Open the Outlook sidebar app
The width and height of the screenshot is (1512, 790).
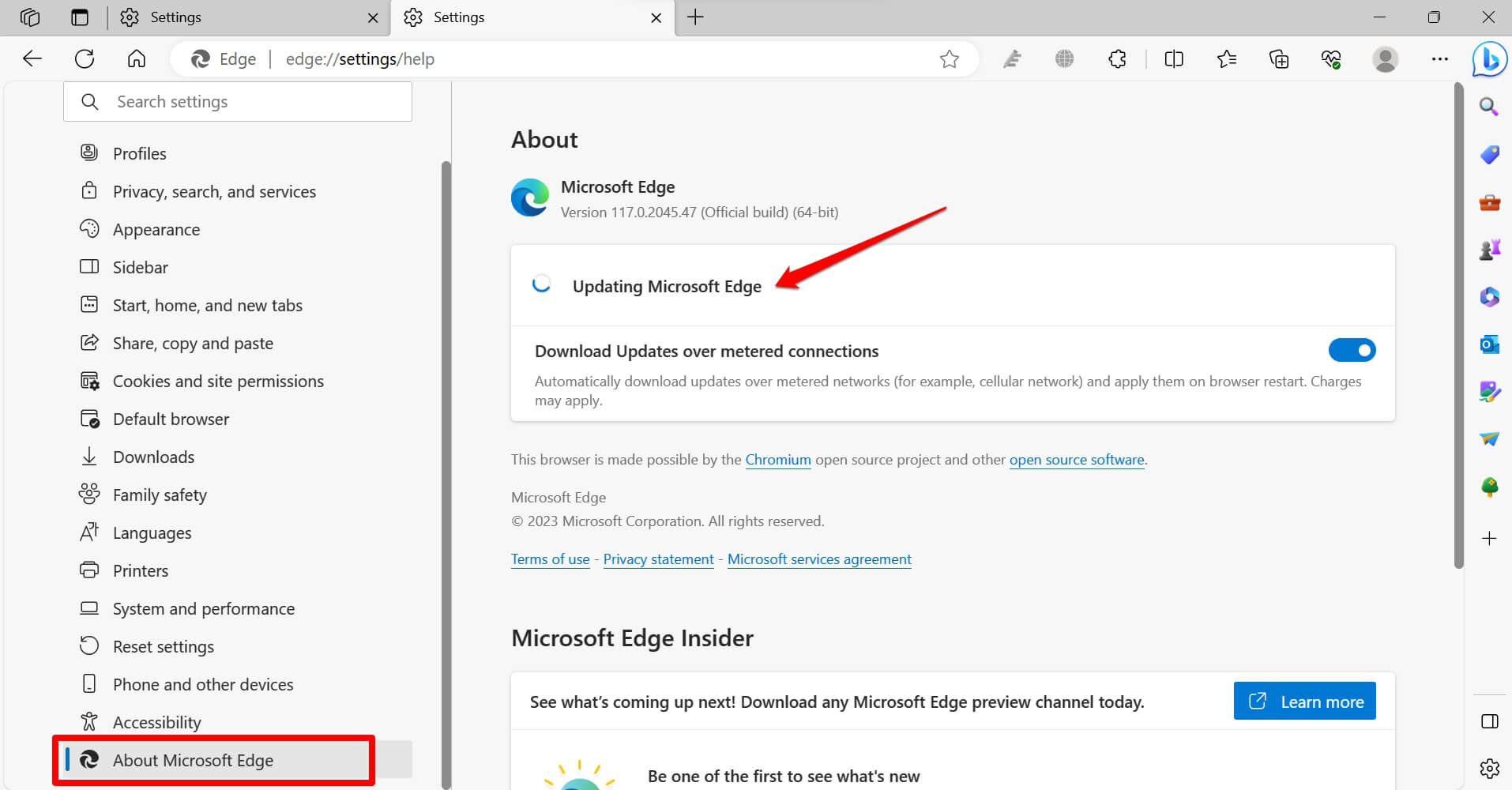1490,344
